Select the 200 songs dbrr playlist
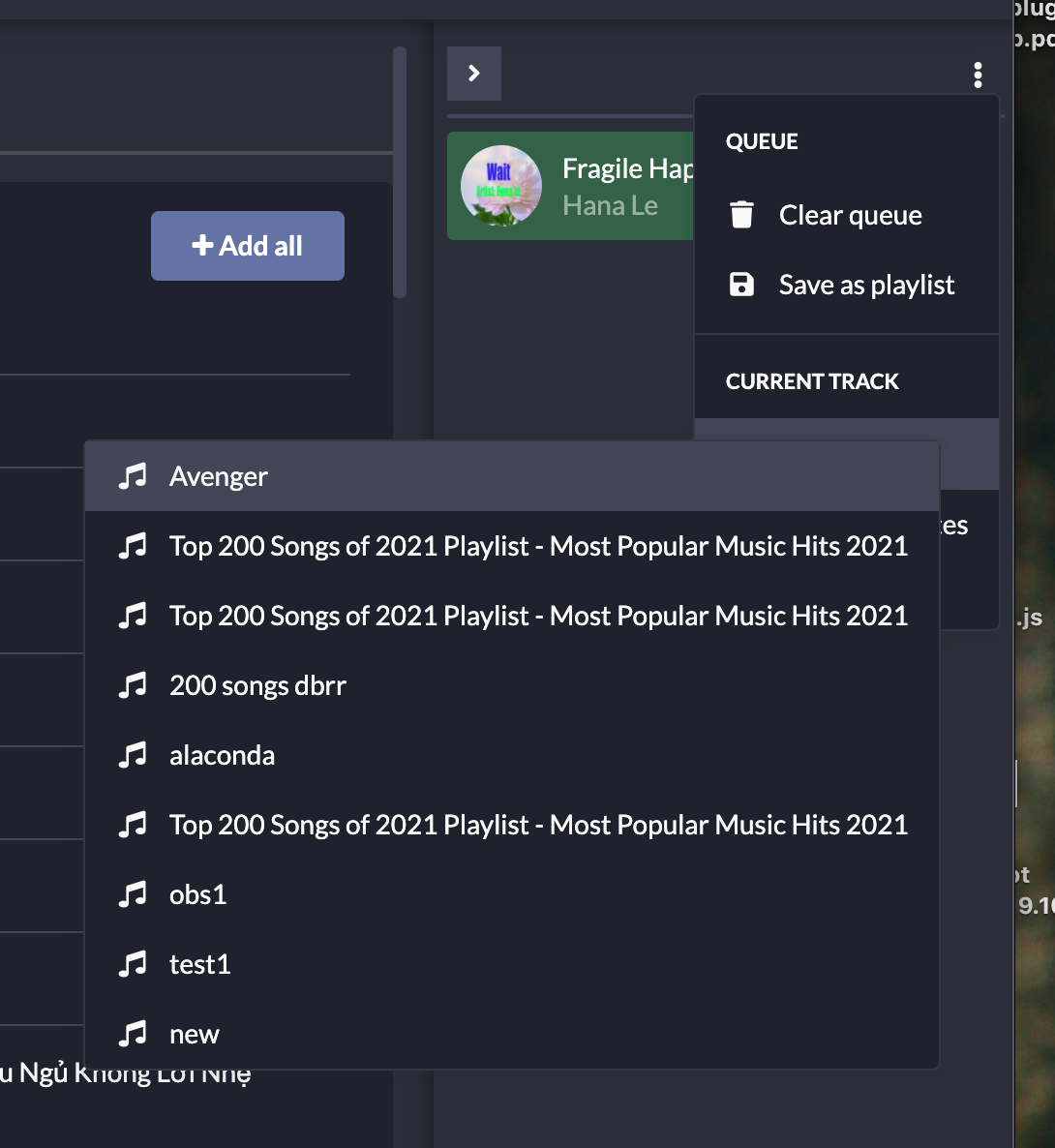This screenshot has width=1055, height=1148. [258, 684]
